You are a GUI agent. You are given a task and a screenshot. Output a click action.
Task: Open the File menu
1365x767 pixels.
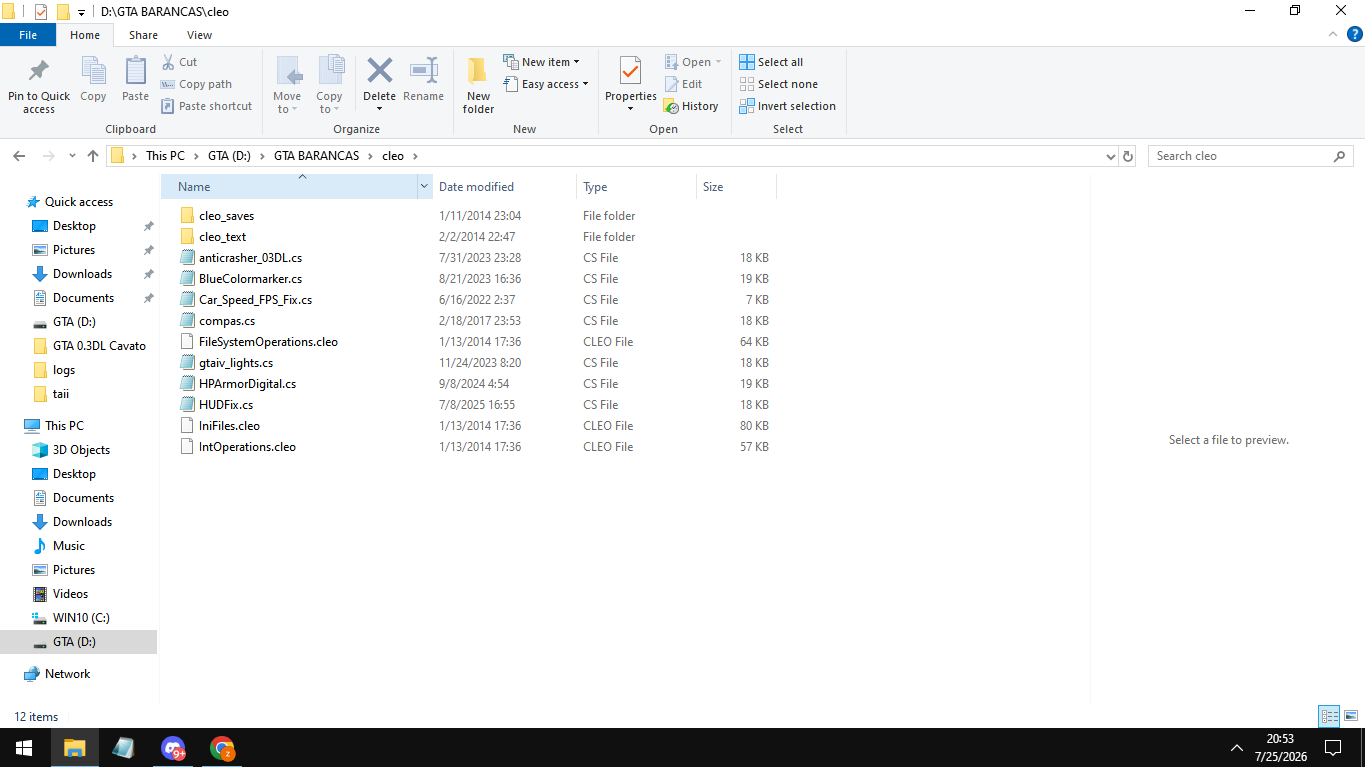coord(28,35)
